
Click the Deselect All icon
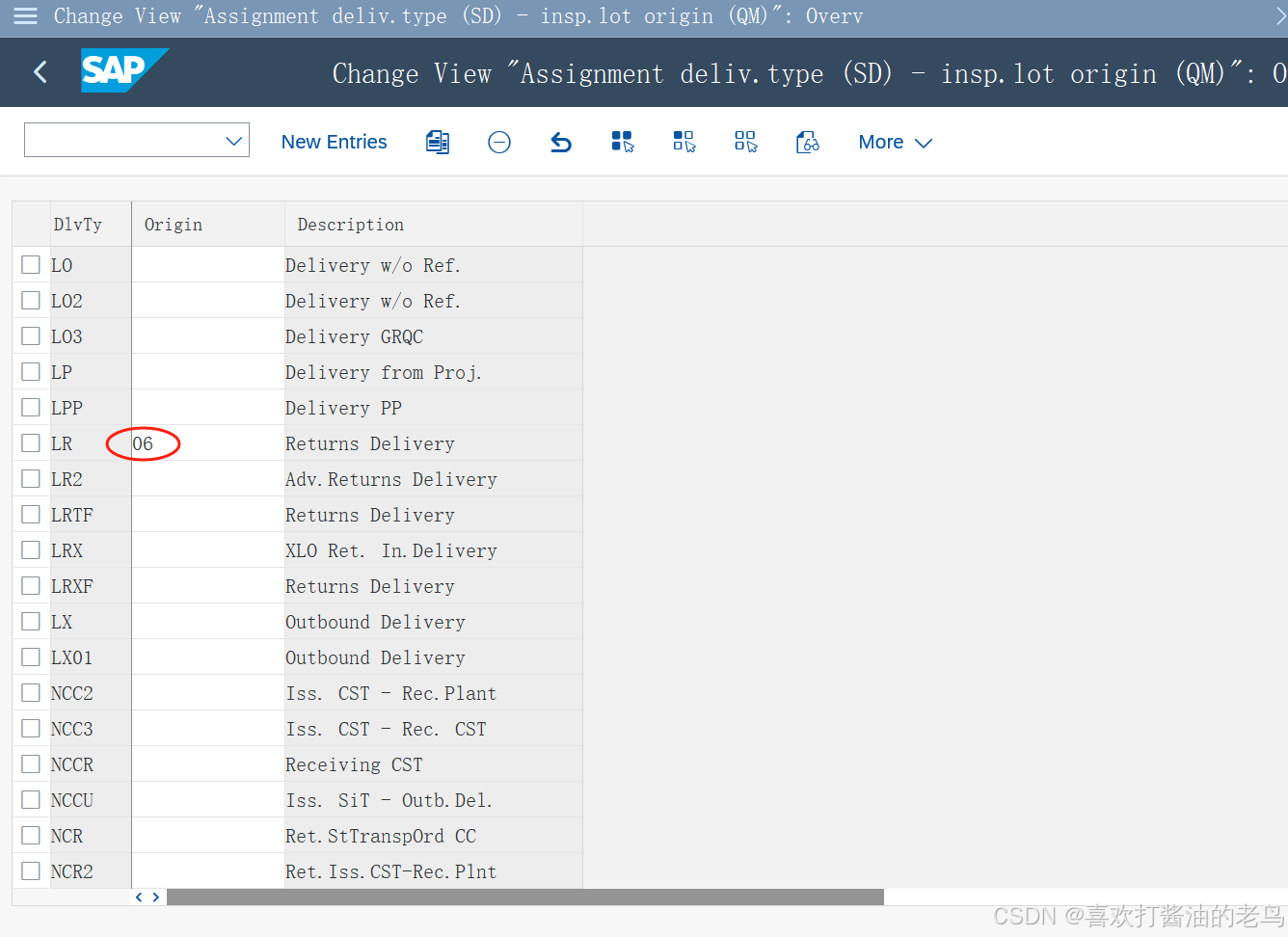click(746, 143)
